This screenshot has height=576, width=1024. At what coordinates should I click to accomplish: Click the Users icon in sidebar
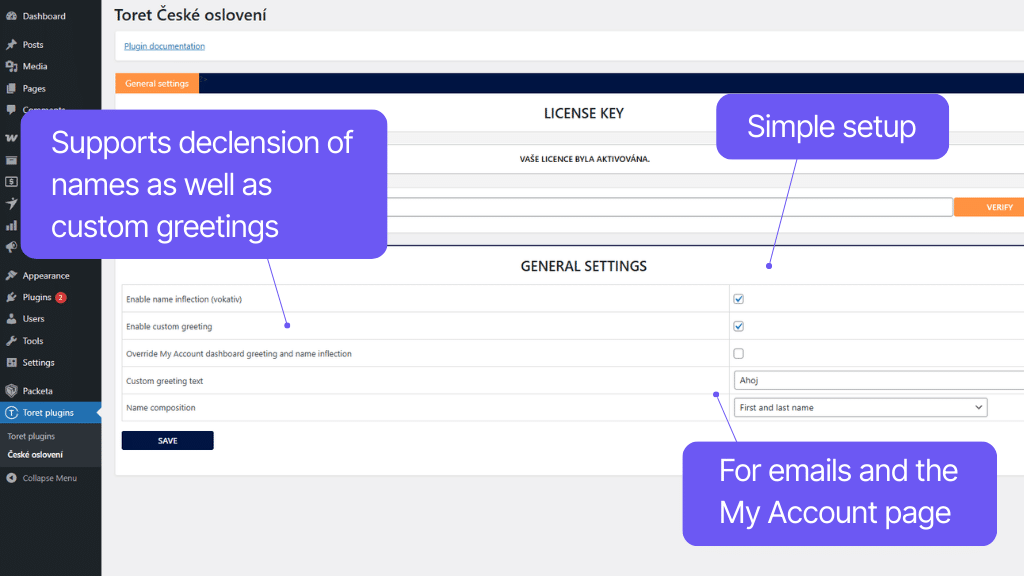tap(11, 319)
